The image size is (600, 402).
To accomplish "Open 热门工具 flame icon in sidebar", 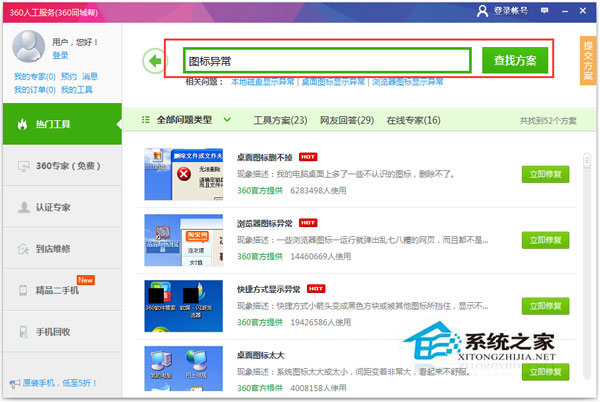I will 24,124.
